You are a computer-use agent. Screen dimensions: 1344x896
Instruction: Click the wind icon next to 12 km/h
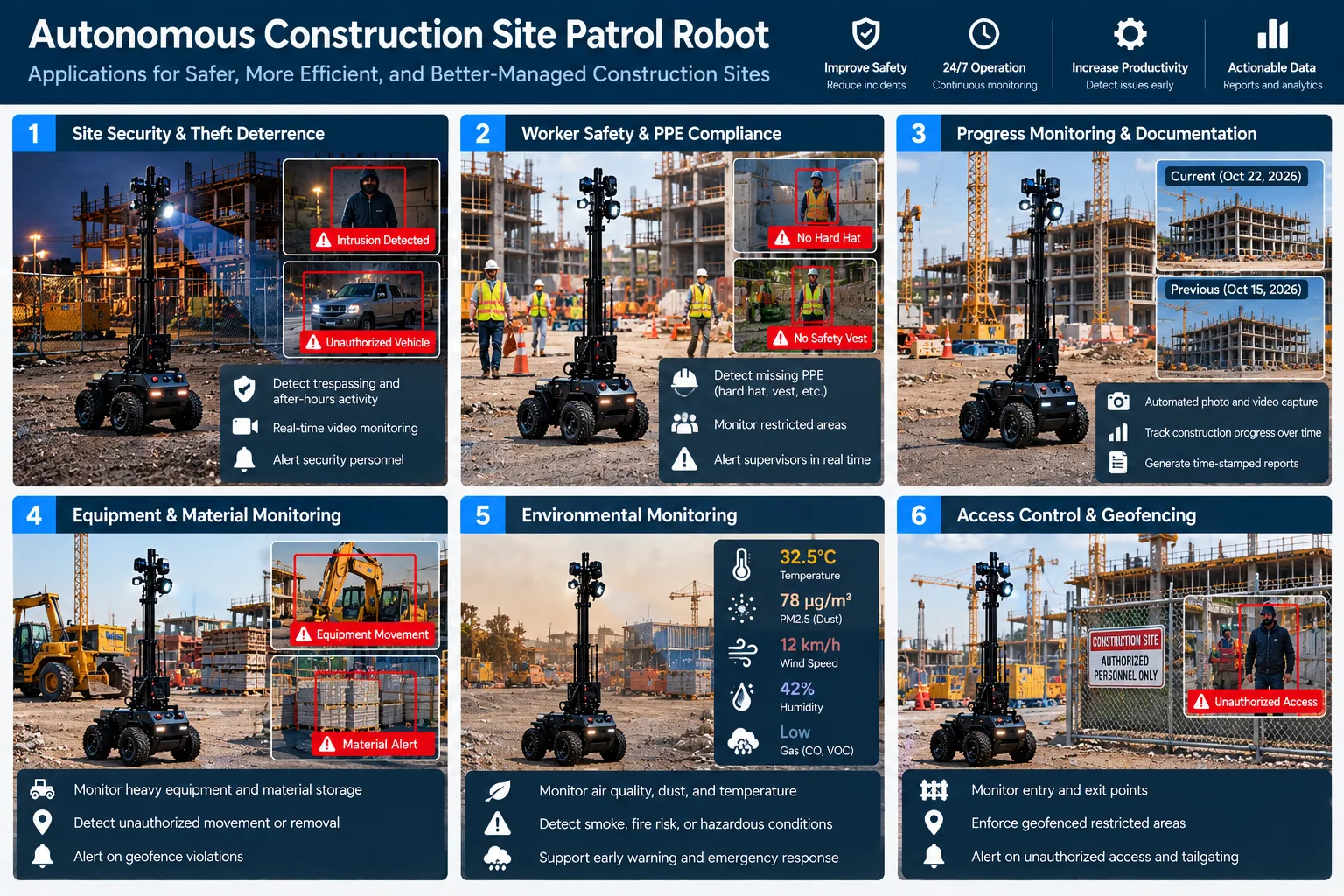coord(742,652)
